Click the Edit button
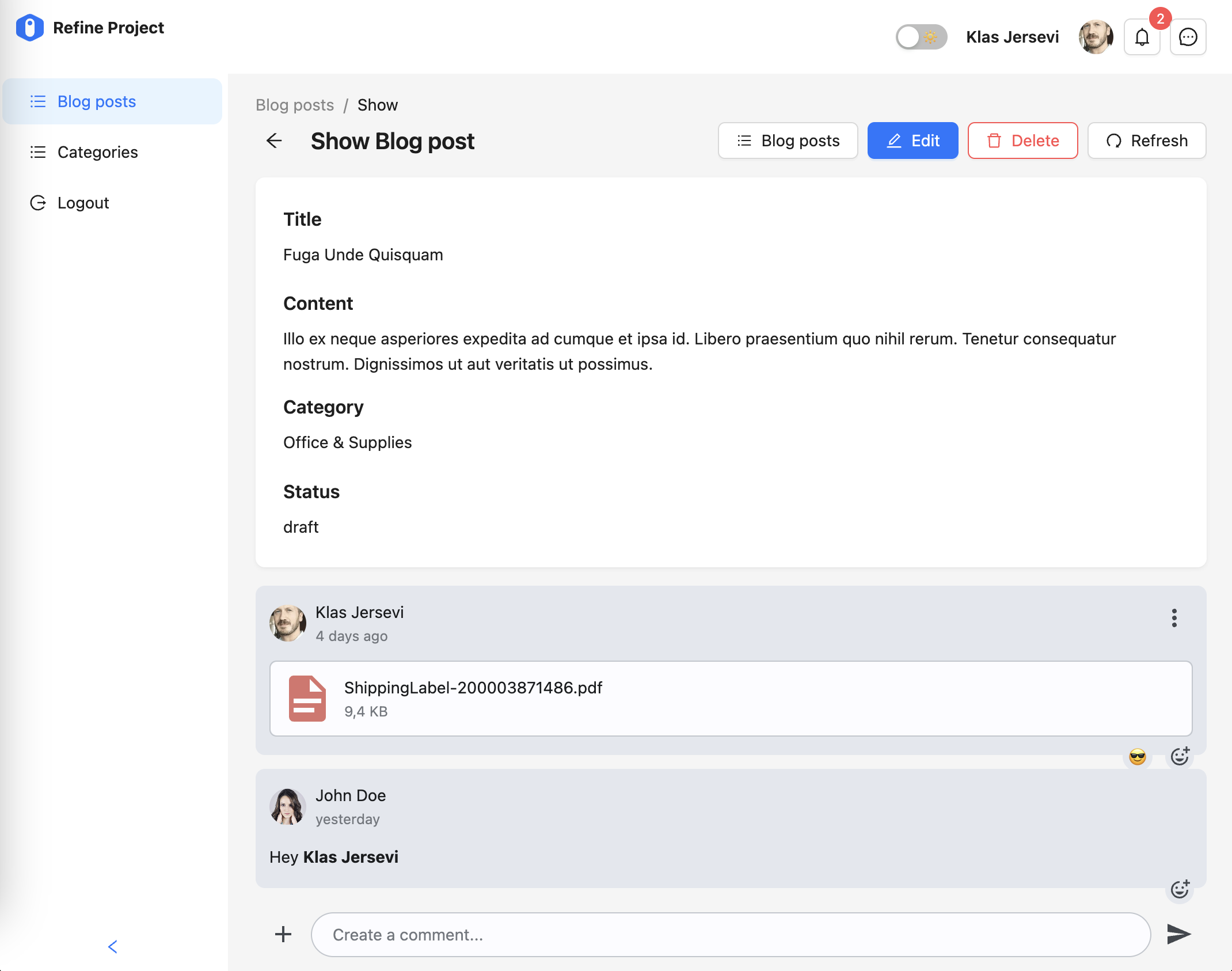 coord(912,141)
